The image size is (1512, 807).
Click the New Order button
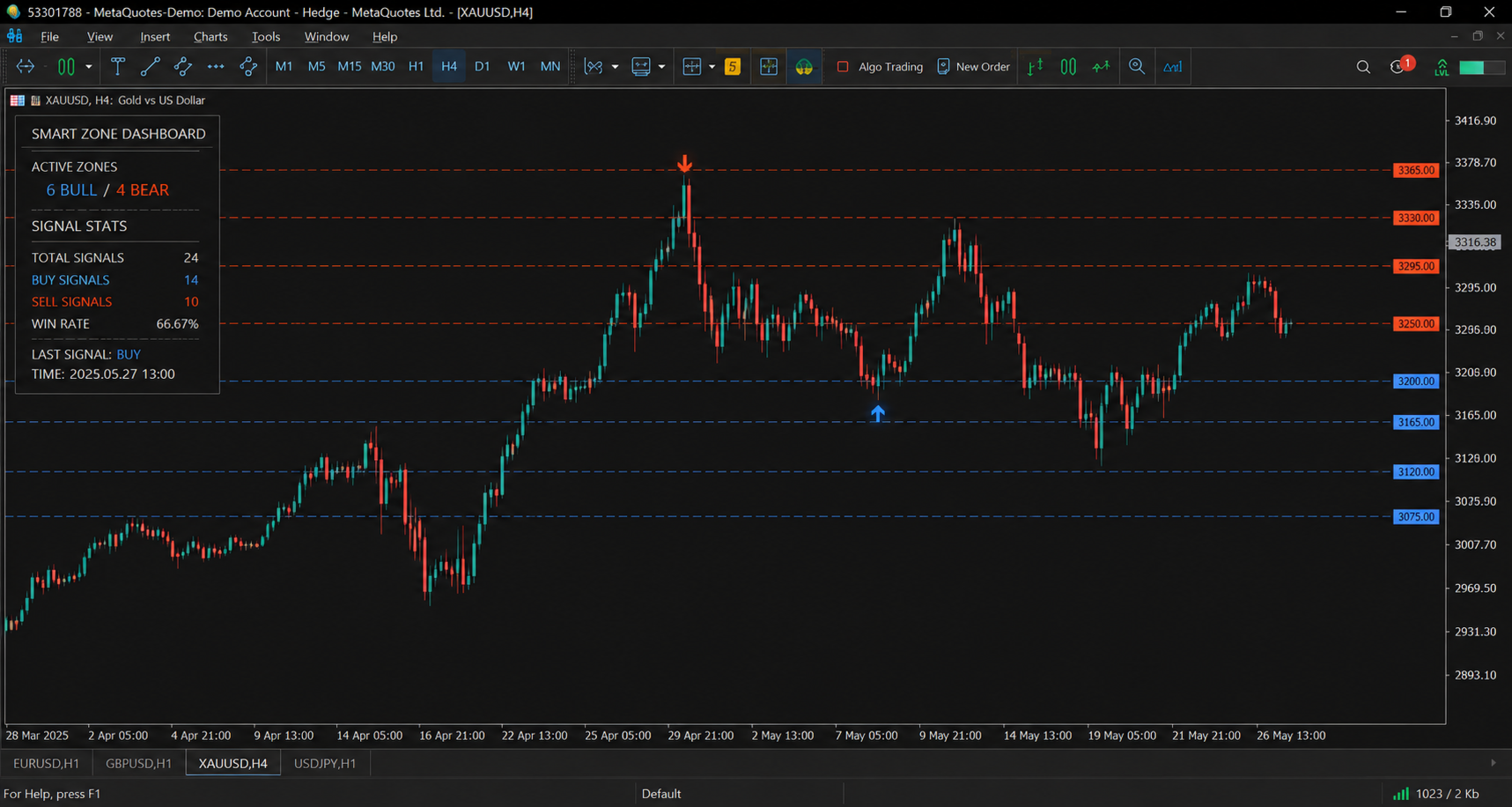click(x=973, y=67)
